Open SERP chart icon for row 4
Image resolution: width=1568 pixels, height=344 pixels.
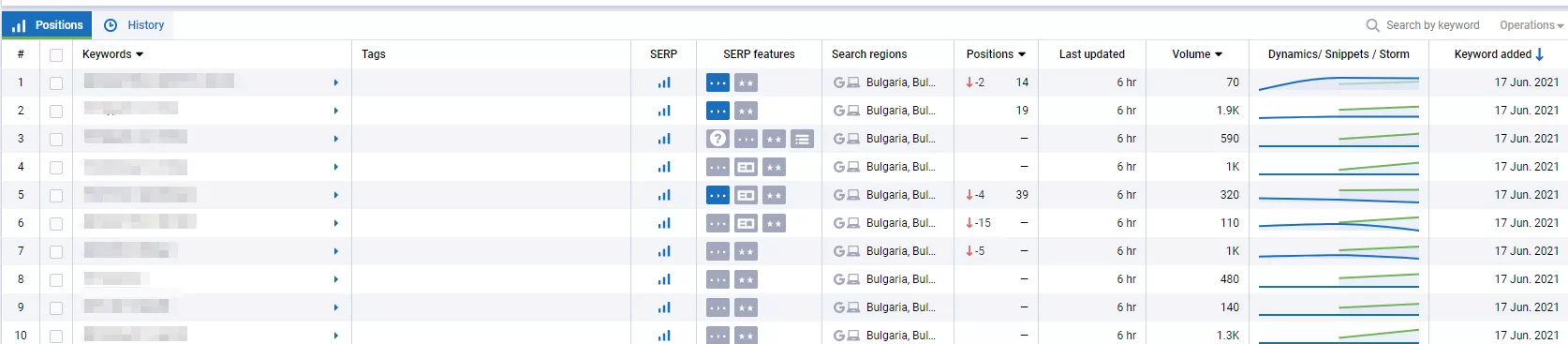664,167
